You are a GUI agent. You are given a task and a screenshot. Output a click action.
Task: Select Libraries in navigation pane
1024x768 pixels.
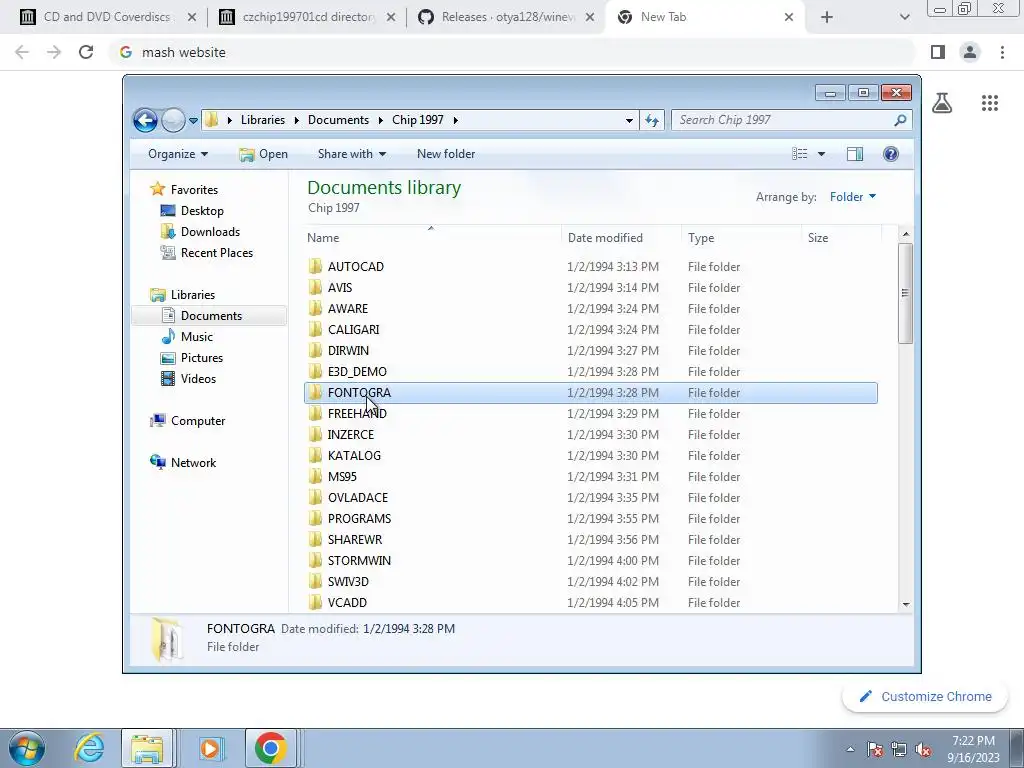click(x=193, y=295)
